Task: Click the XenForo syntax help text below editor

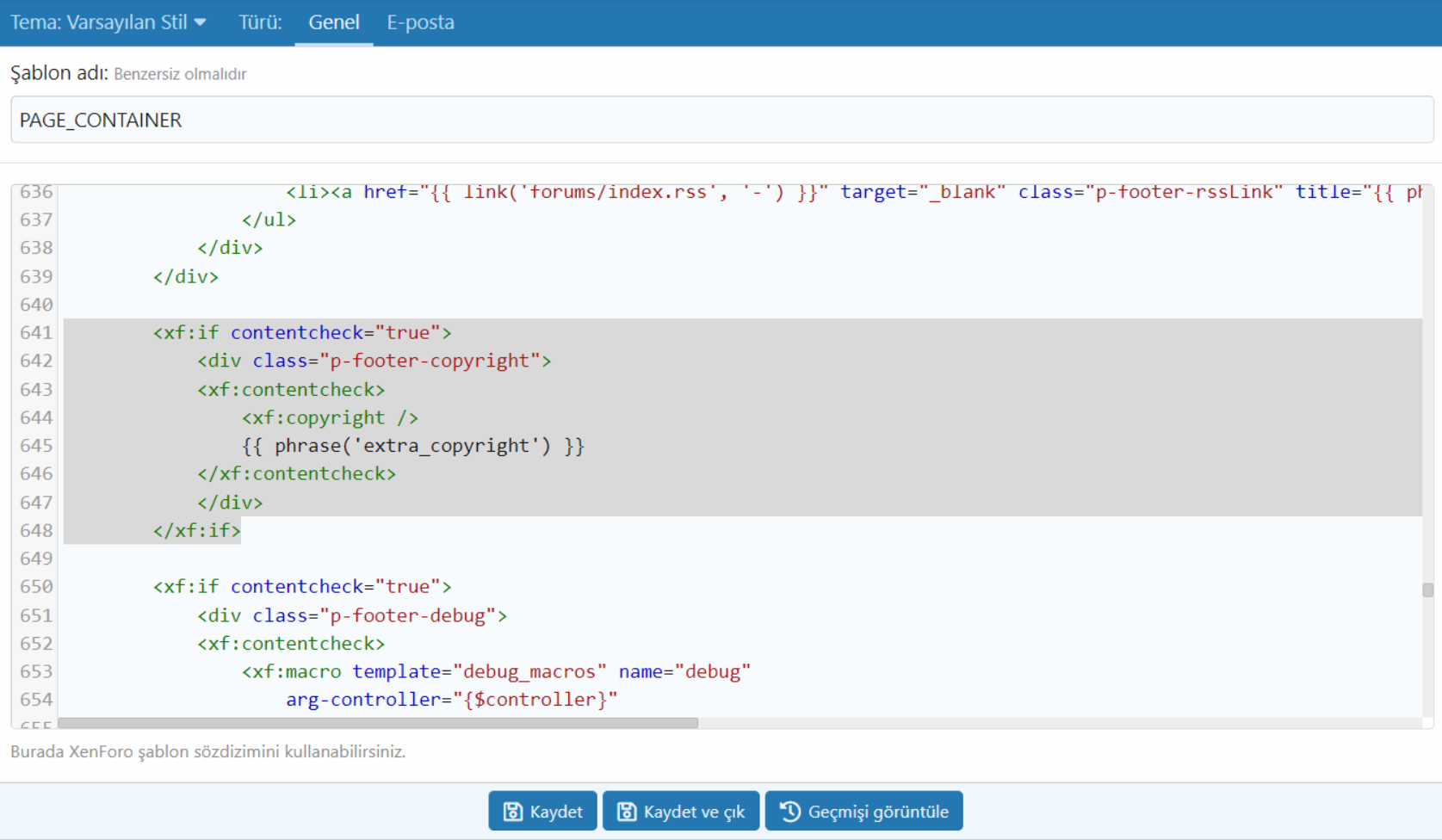Action: pyautogui.click(x=207, y=751)
